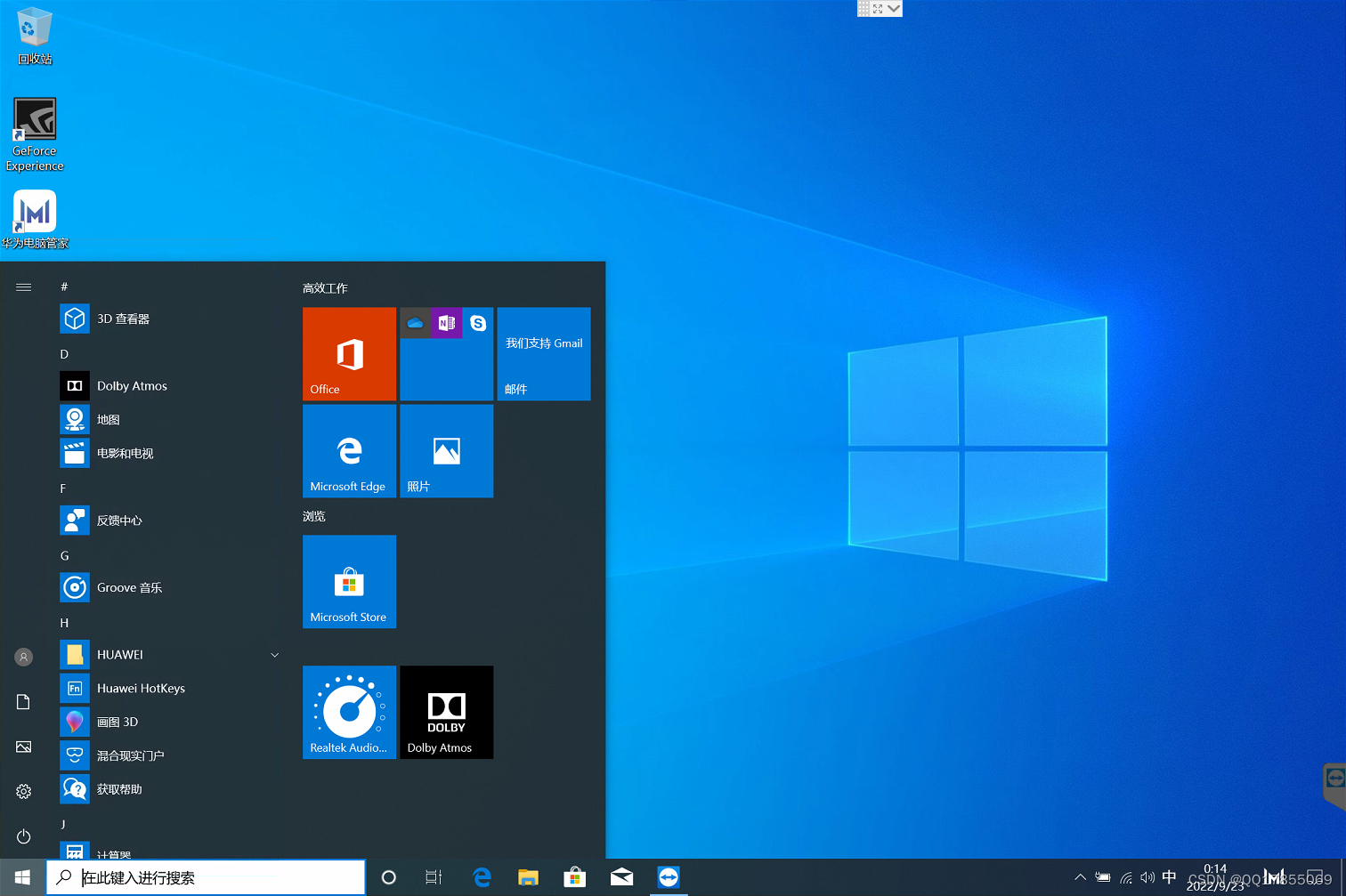
Task: Click the # section header
Action: pyautogui.click(x=64, y=287)
